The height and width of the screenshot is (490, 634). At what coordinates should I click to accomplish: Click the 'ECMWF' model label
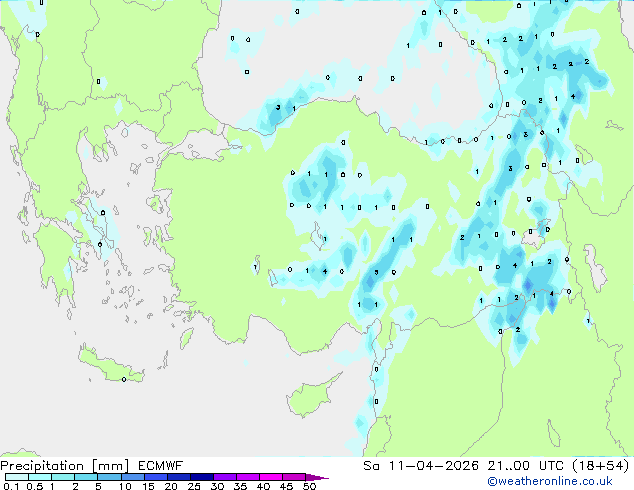pyautogui.click(x=160, y=466)
